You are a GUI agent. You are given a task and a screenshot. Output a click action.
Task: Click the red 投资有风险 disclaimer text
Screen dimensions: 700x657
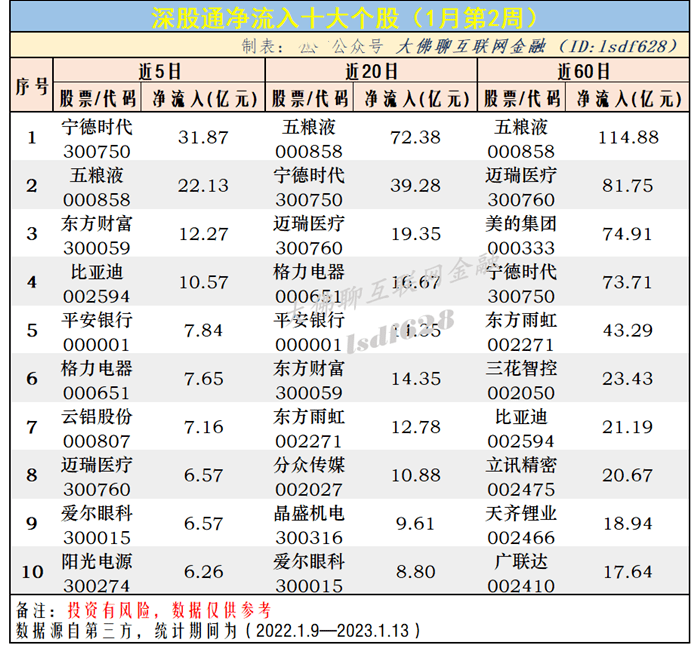click(x=112, y=609)
